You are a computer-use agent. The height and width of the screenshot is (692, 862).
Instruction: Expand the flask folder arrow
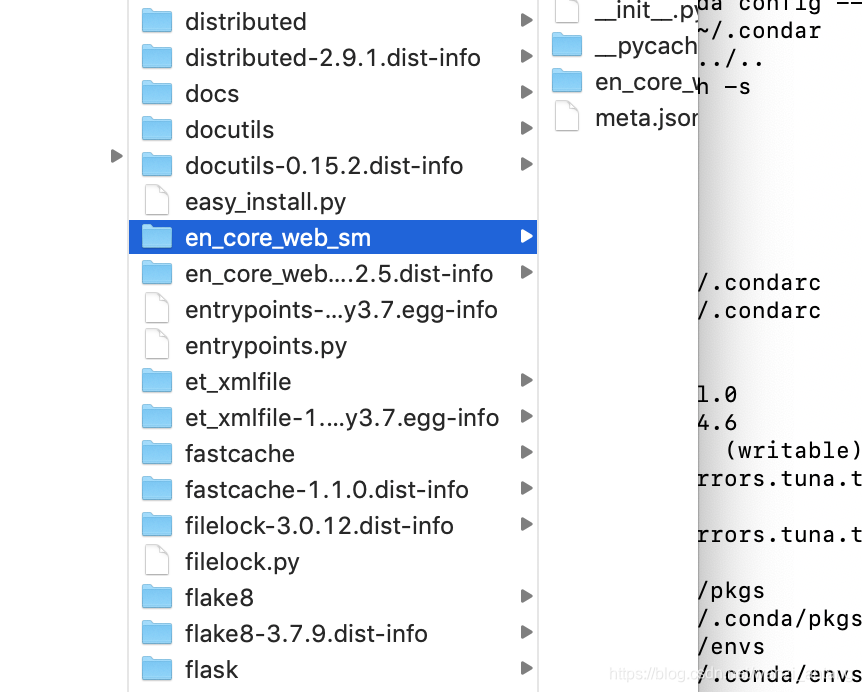(526, 668)
